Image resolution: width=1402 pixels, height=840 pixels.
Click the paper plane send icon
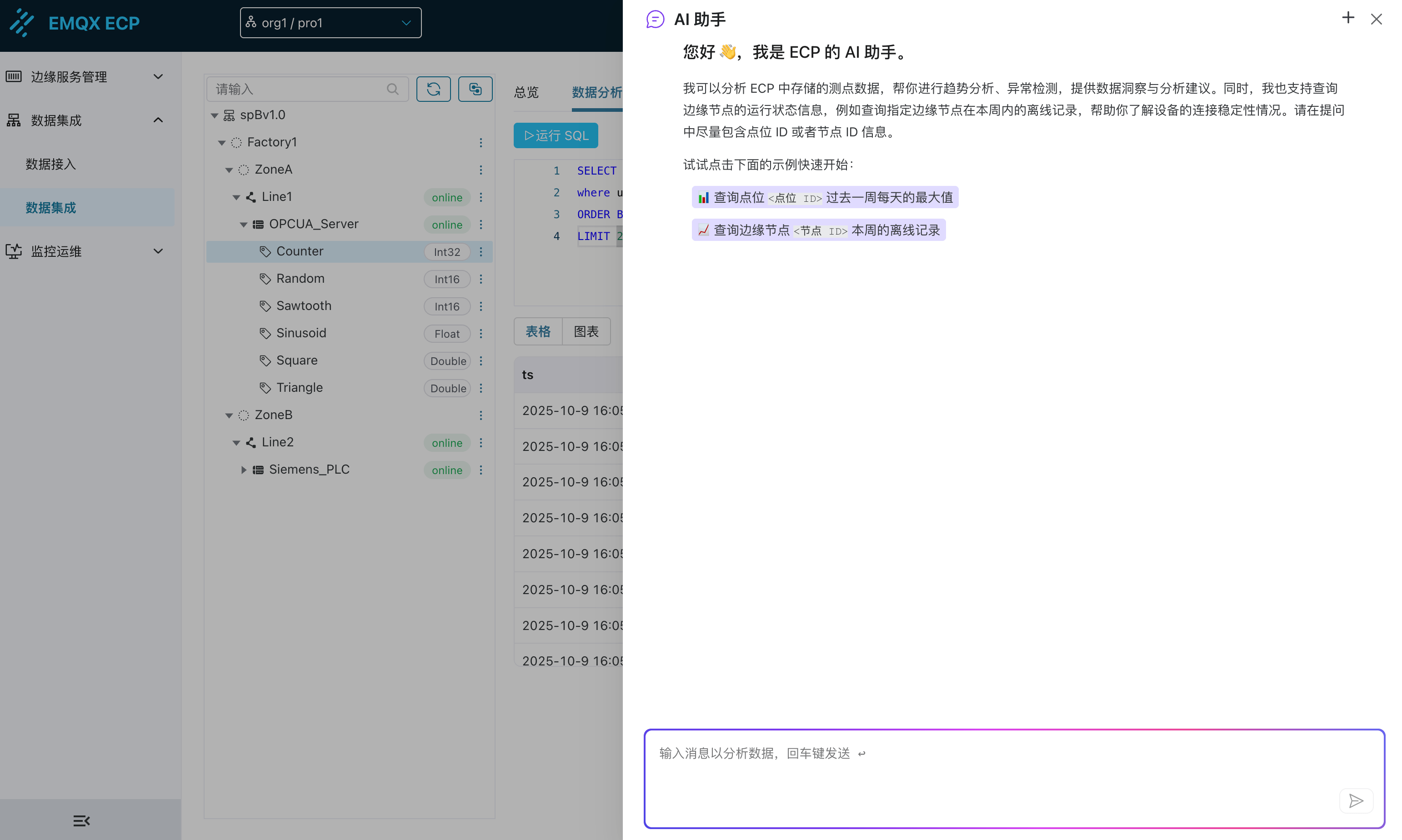click(1356, 801)
